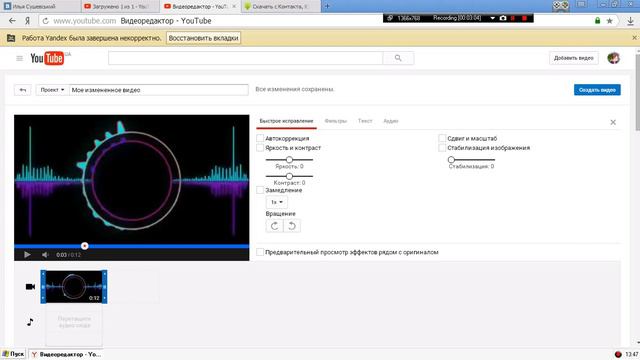Click the undo arrow button beside Проект
Image resolution: width=640 pixels, height=360 pixels.
coord(22,90)
